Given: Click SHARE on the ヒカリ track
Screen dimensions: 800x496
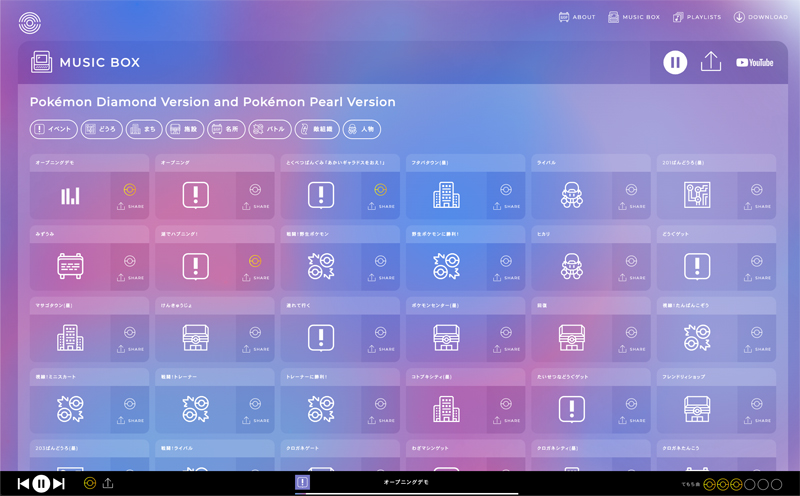Looking at the screenshot, I should [631, 277].
